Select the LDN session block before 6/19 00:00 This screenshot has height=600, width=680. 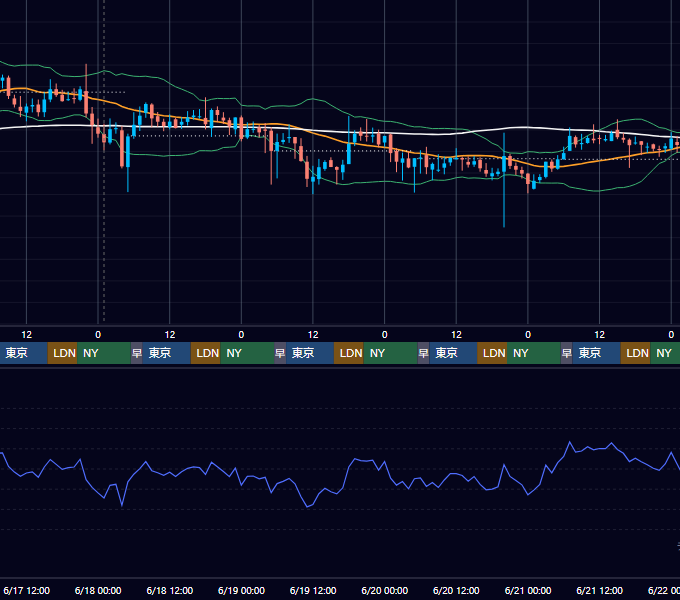(x=206, y=353)
